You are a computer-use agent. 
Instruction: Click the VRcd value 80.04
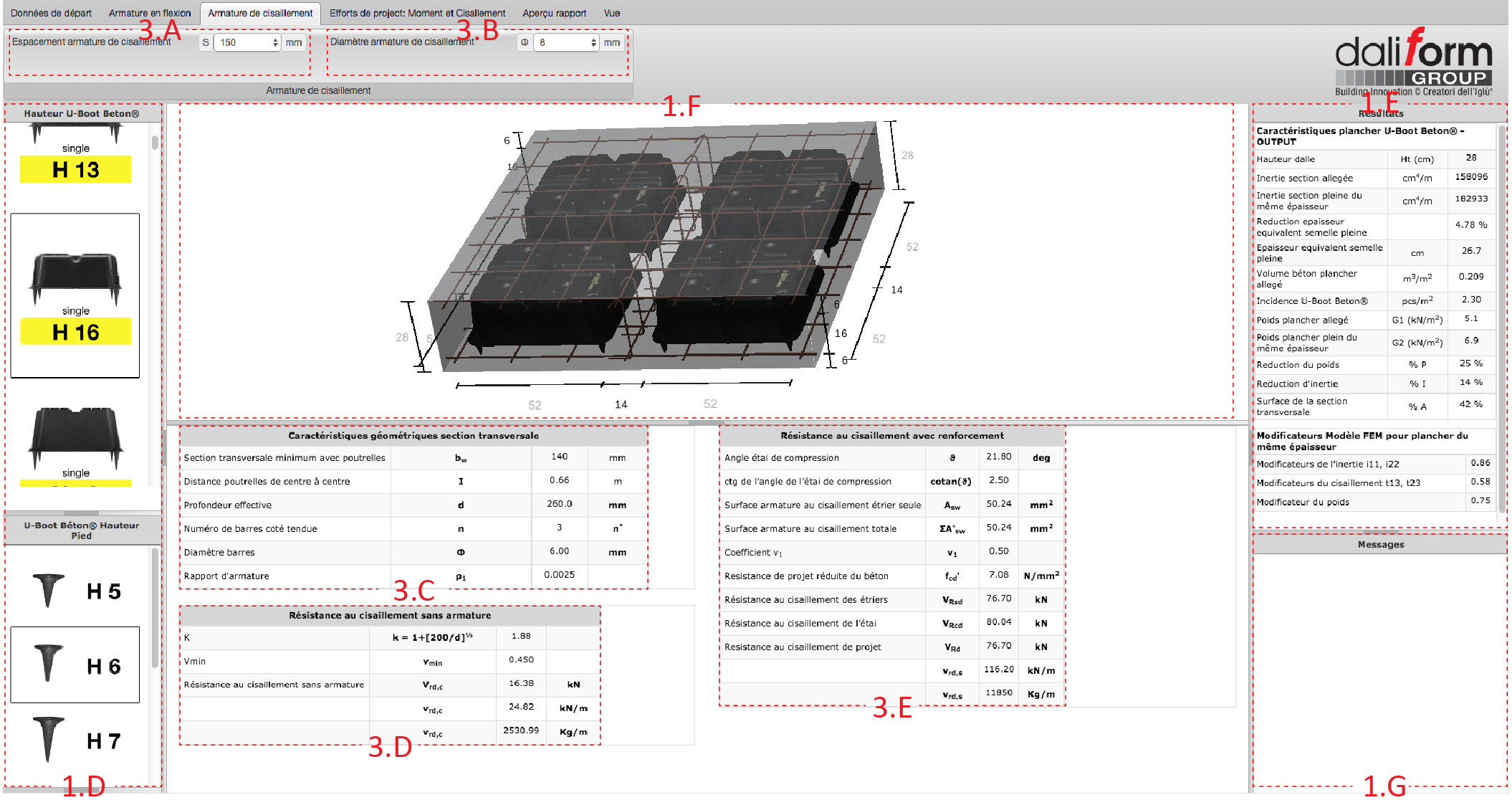998,622
